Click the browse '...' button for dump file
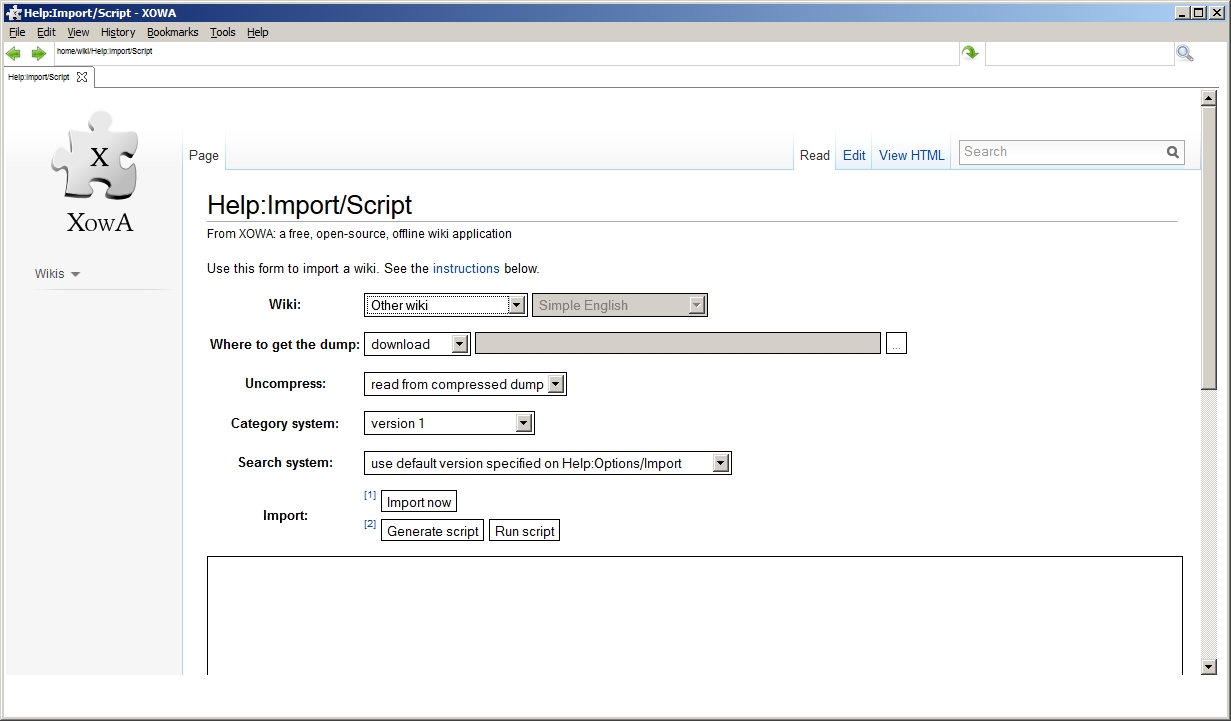This screenshot has height=721, width=1231. tap(896, 344)
